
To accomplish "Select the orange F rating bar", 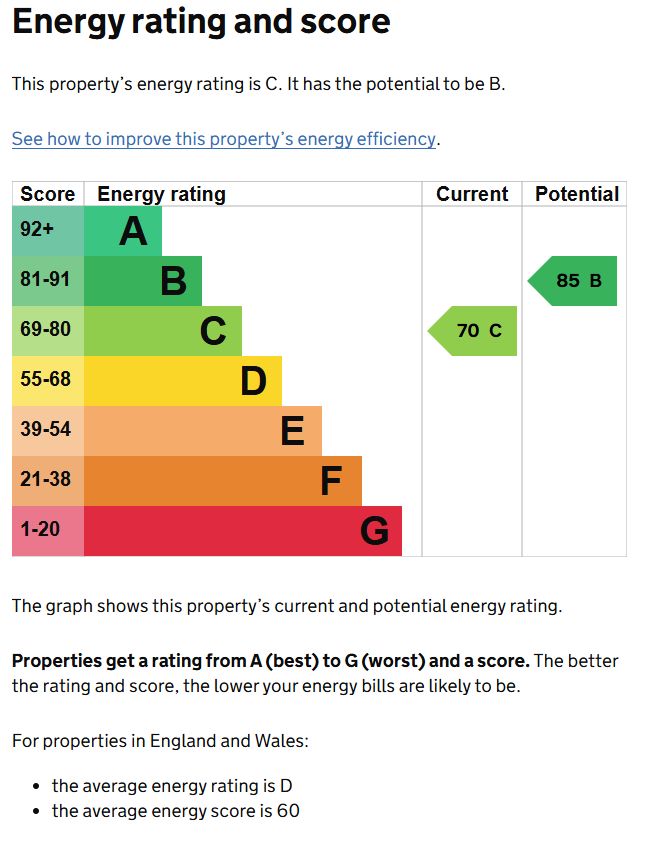I will pos(223,481).
